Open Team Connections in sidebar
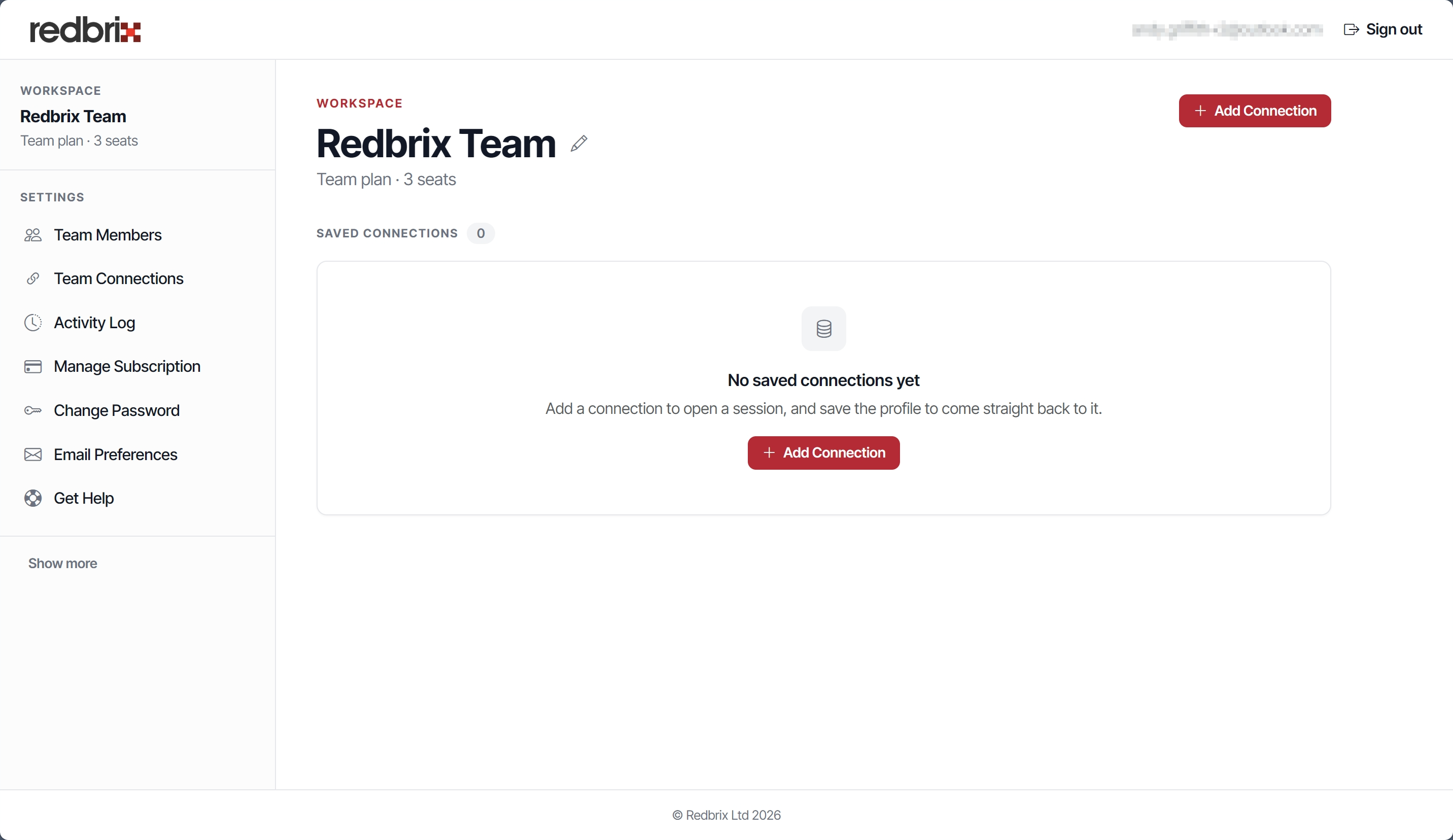Image resolution: width=1453 pixels, height=840 pixels. [118, 278]
